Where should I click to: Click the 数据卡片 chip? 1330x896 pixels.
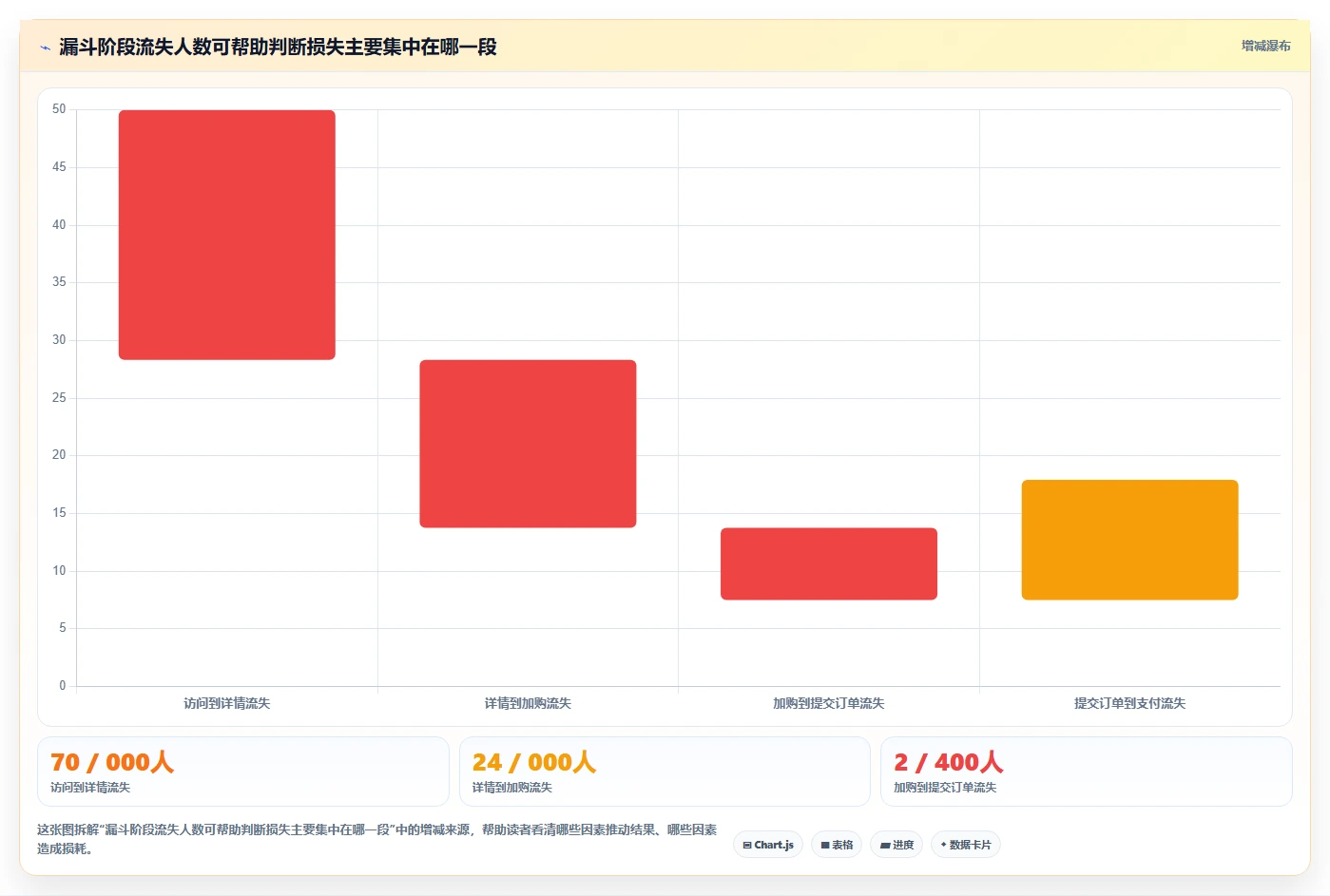pyautogui.click(x=966, y=845)
